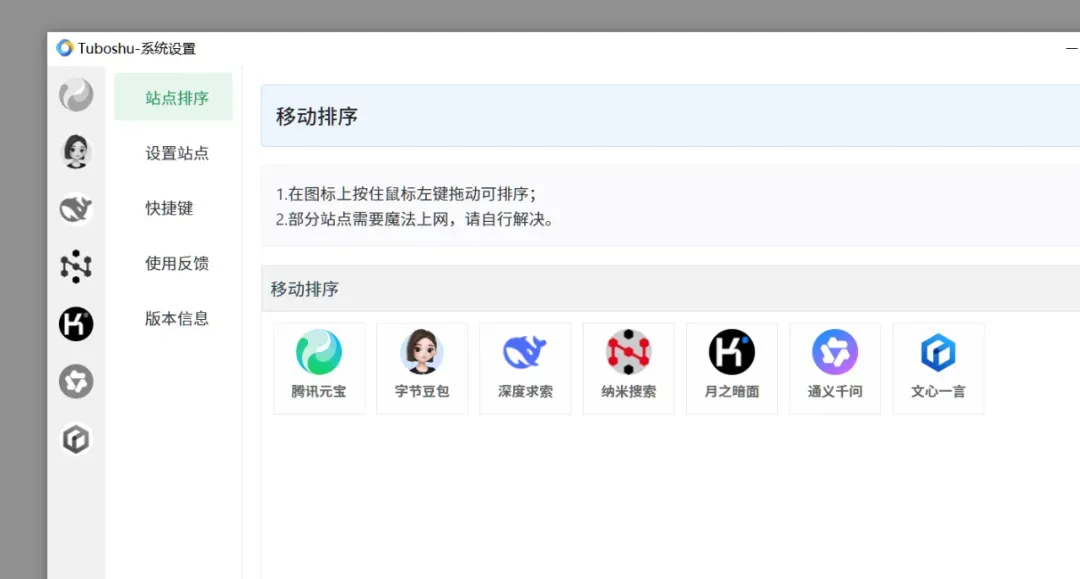Select the 纳米搜索 site tile
Screen dimensions: 1080x579
coord(629,368)
